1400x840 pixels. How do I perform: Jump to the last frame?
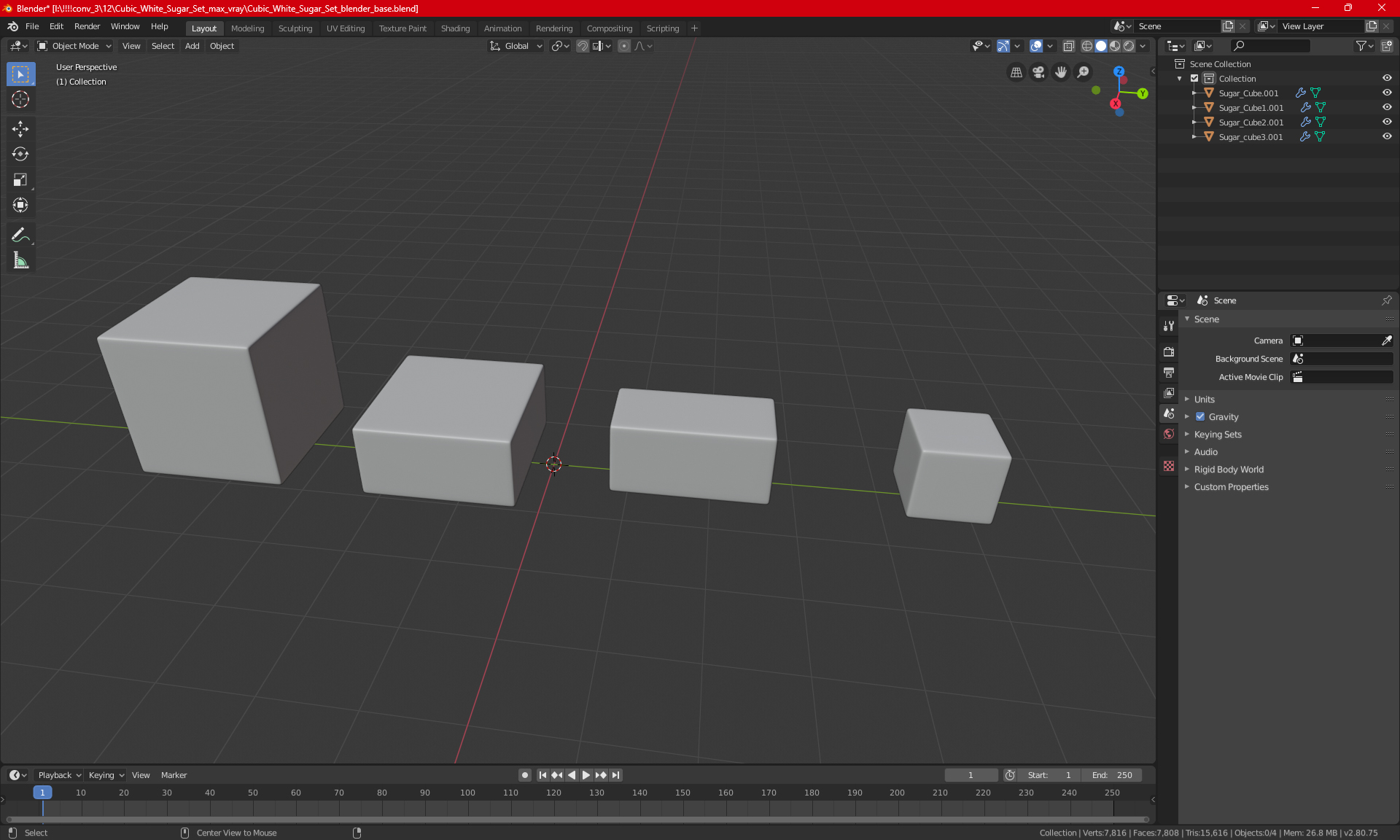tap(616, 775)
